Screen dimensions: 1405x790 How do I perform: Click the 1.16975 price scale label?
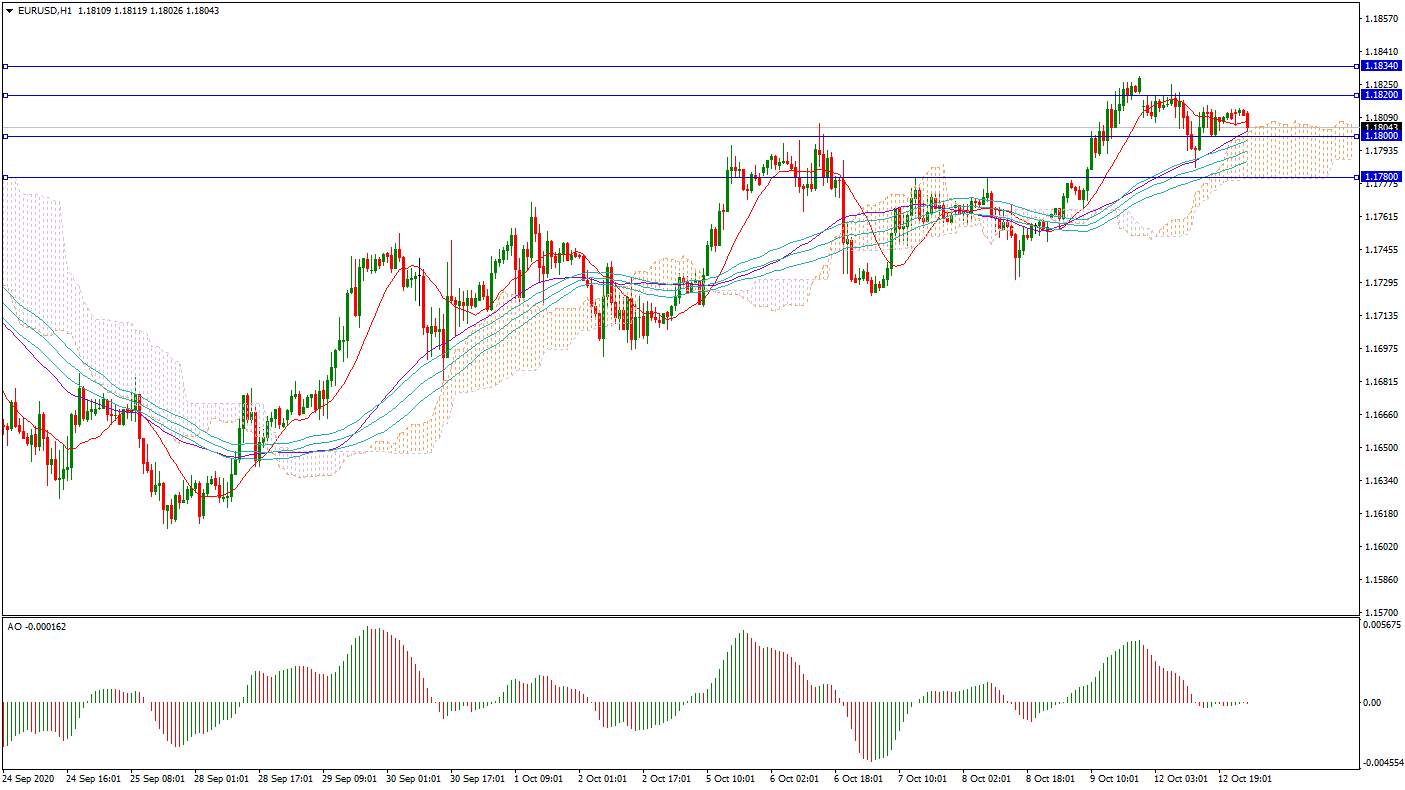[1381, 349]
